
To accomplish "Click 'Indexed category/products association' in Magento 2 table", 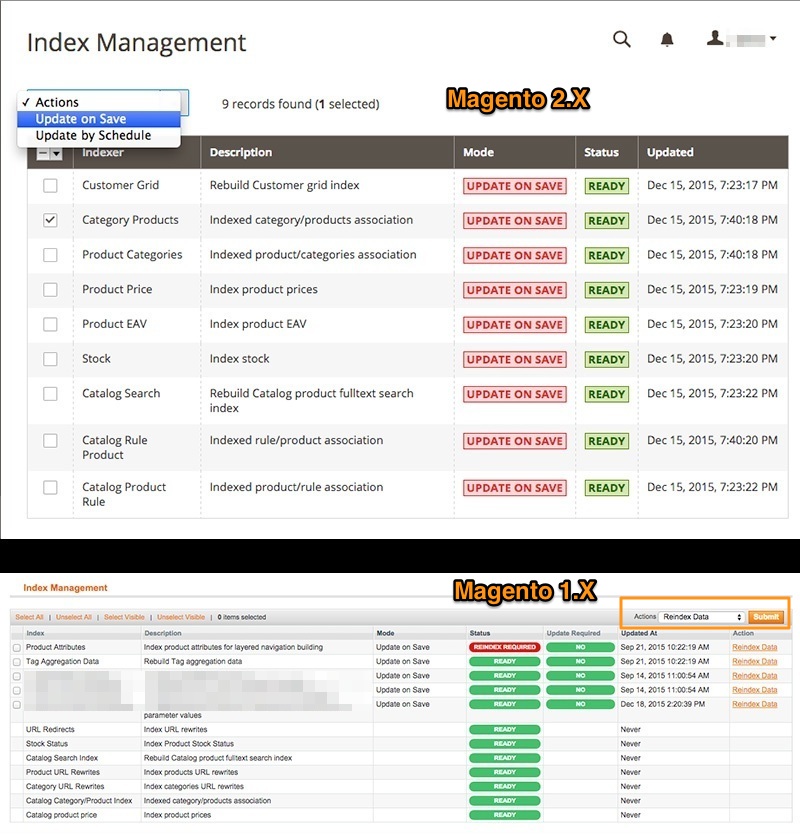I will tap(311, 220).
